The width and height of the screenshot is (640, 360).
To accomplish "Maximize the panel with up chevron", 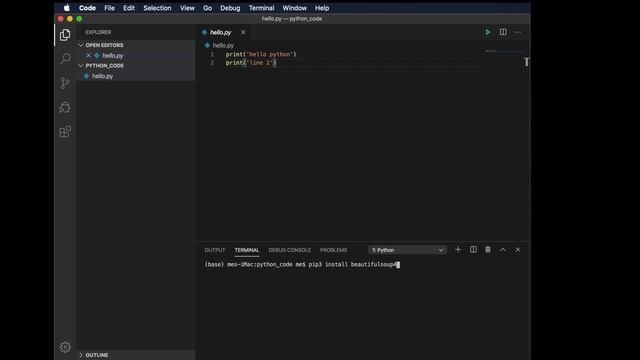I will 503,250.
